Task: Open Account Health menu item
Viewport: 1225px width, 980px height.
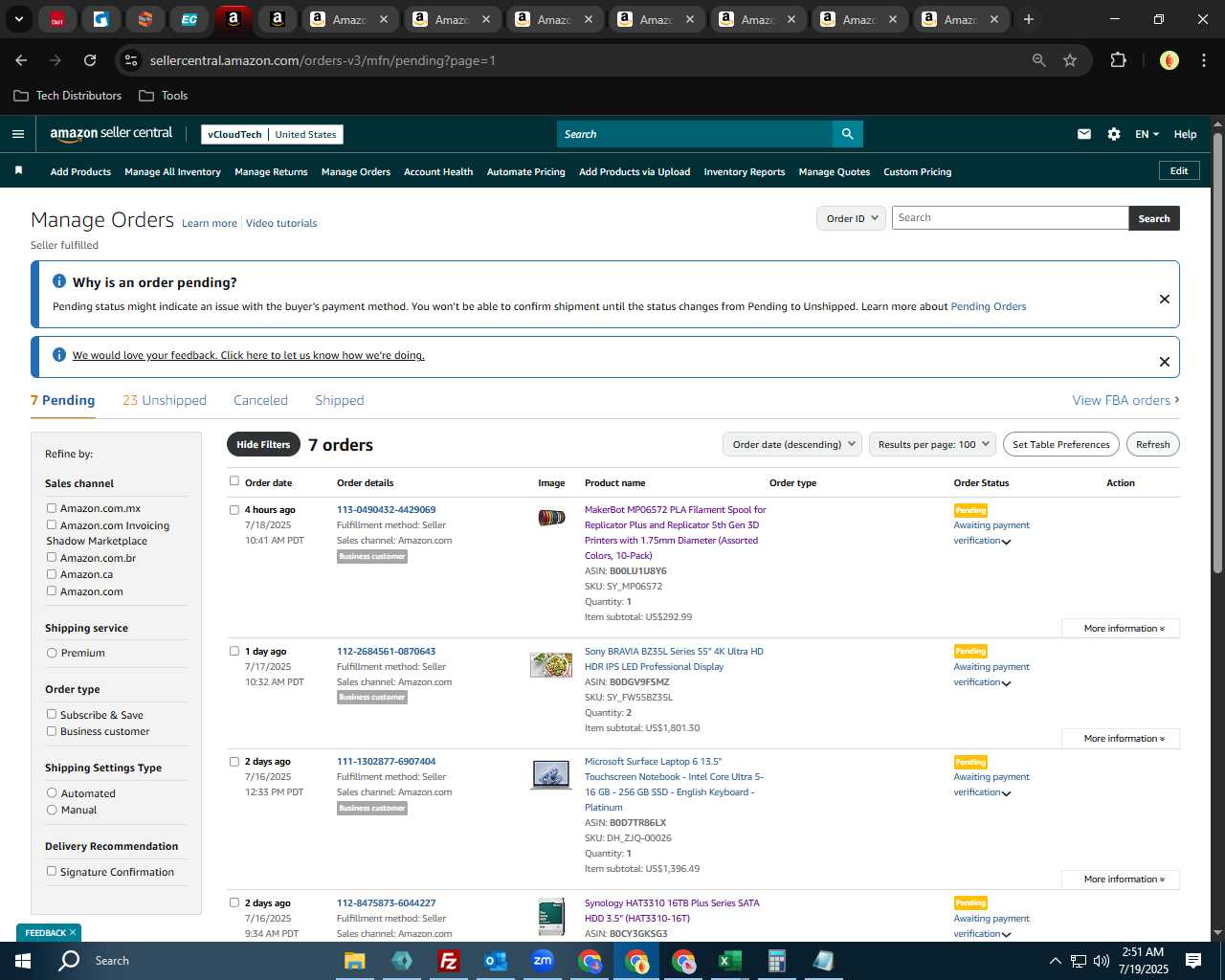Action: click(x=438, y=172)
